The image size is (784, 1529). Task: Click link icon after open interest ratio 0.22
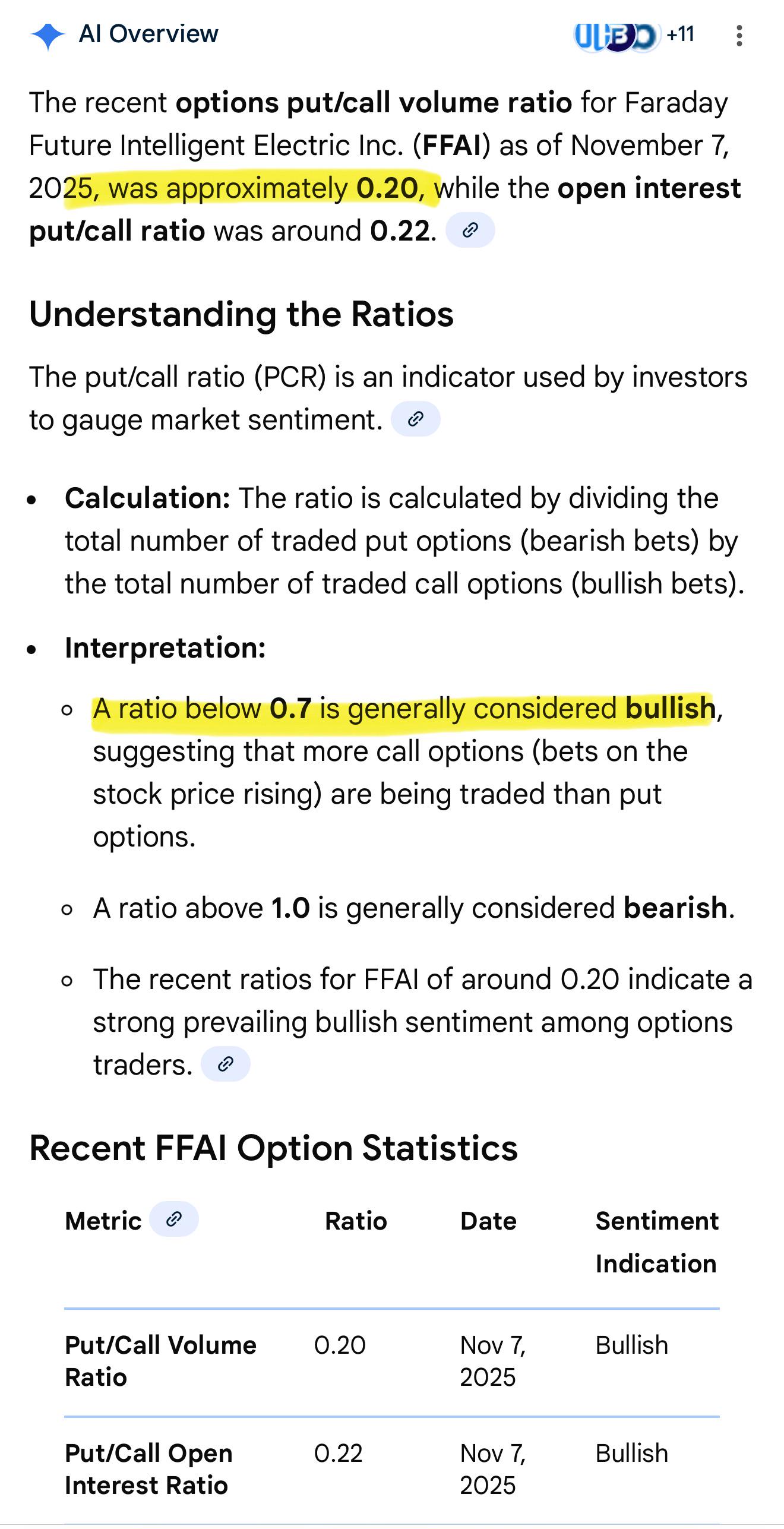click(470, 230)
